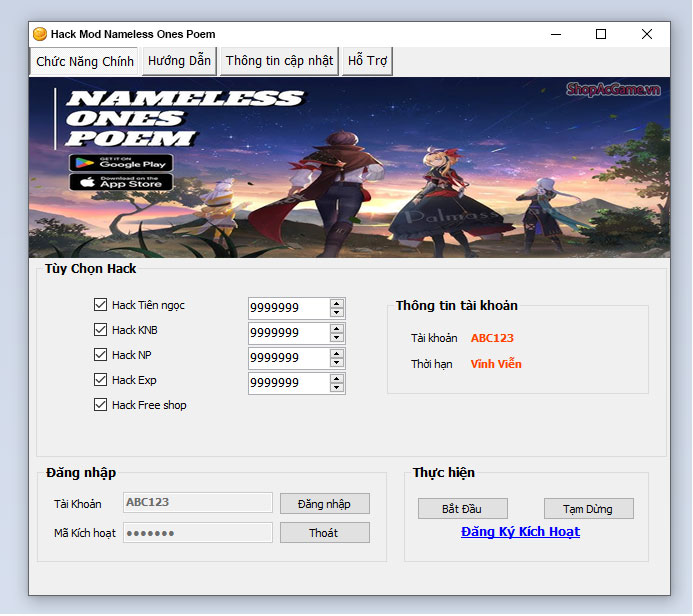
Task: Minimize the Hack Mod window
Action: pyautogui.click(x=556, y=34)
